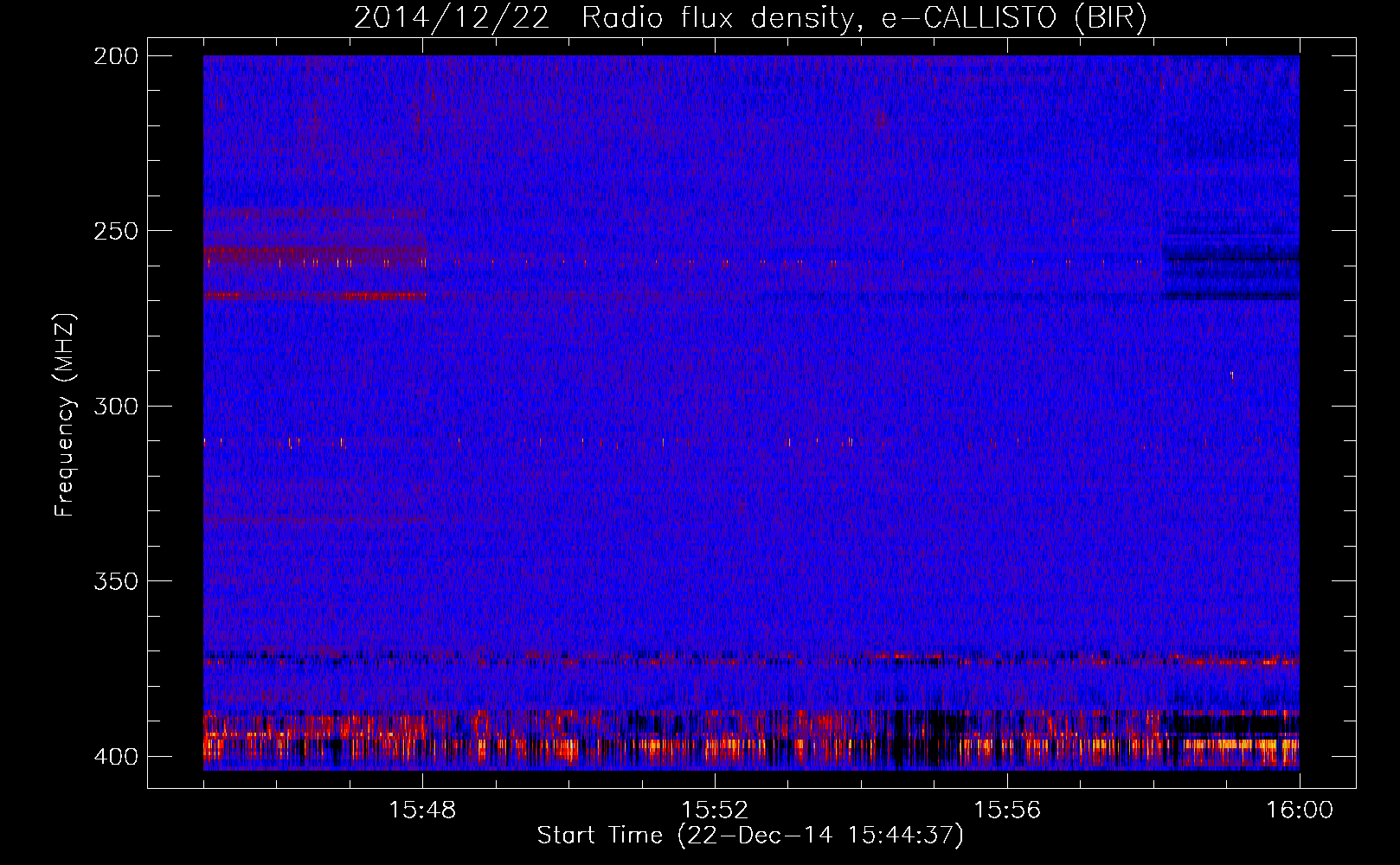Click the 15:48 time tick label

422,811
